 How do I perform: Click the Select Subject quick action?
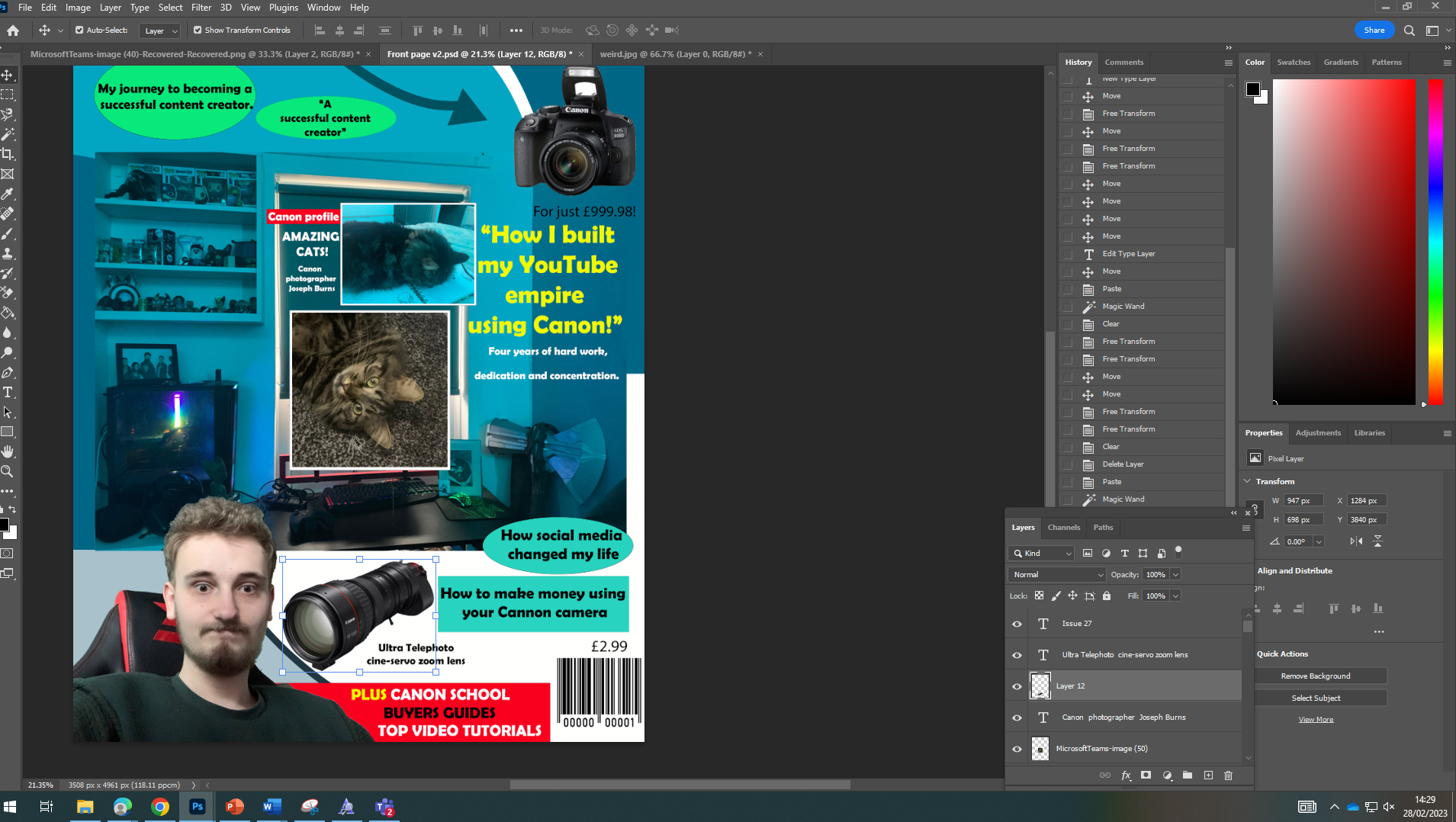click(x=1316, y=698)
